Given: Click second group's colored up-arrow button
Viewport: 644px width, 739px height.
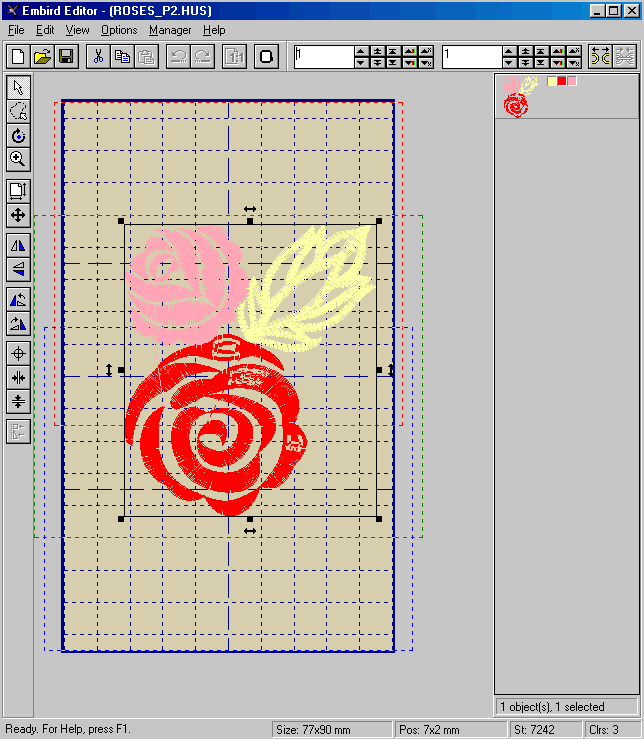Looking at the screenshot, I should 558,51.
